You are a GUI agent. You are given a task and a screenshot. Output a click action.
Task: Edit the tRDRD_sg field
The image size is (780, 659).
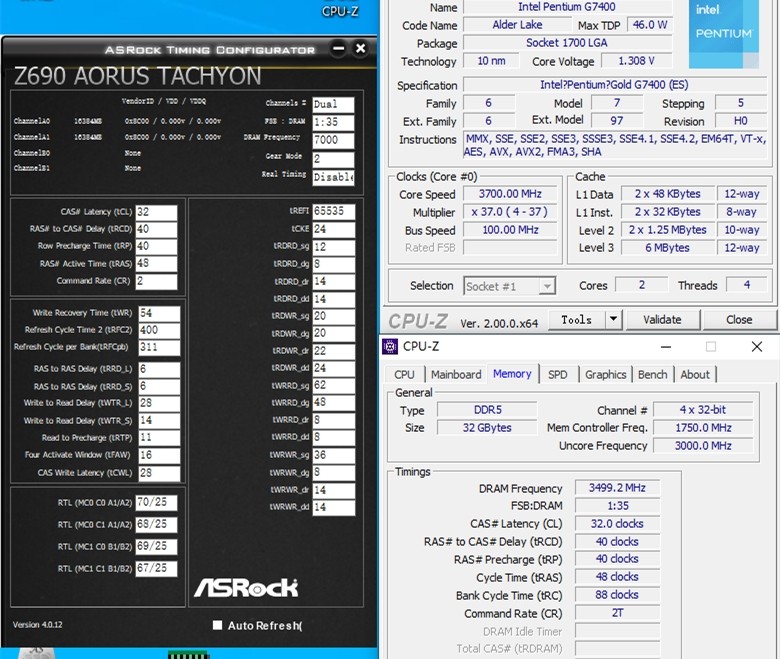[334, 247]
